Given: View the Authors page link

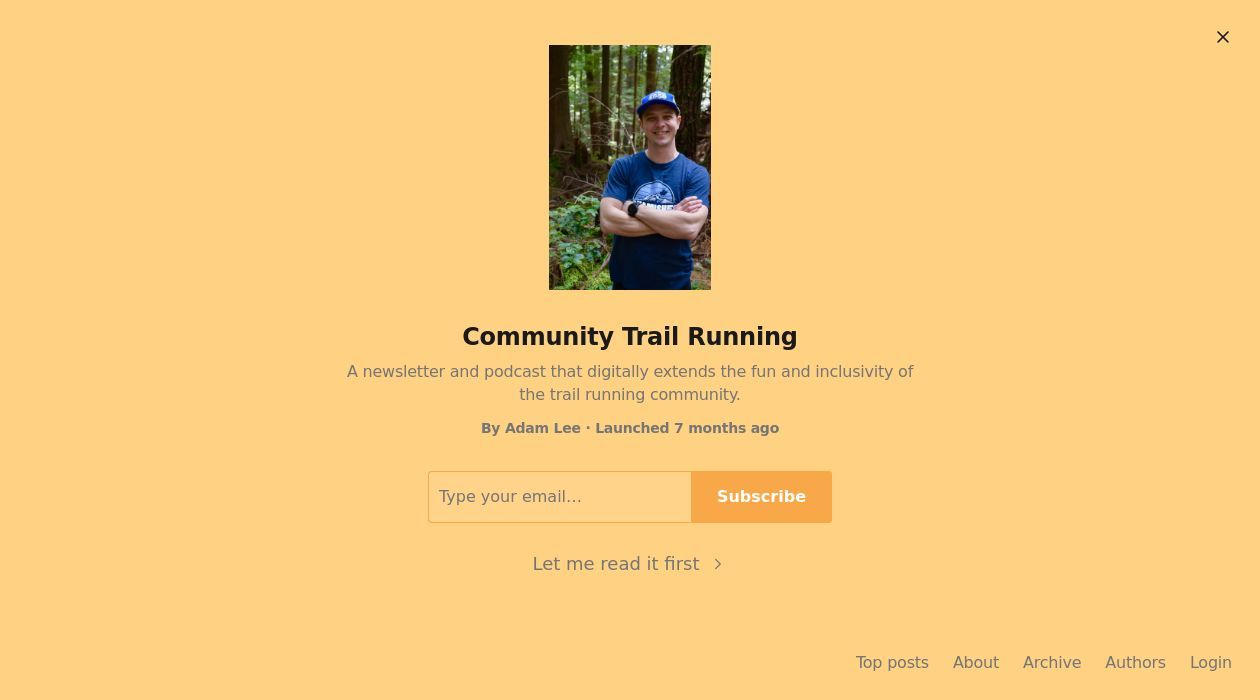Looking at the screenshot, I should coord(1135,662).
